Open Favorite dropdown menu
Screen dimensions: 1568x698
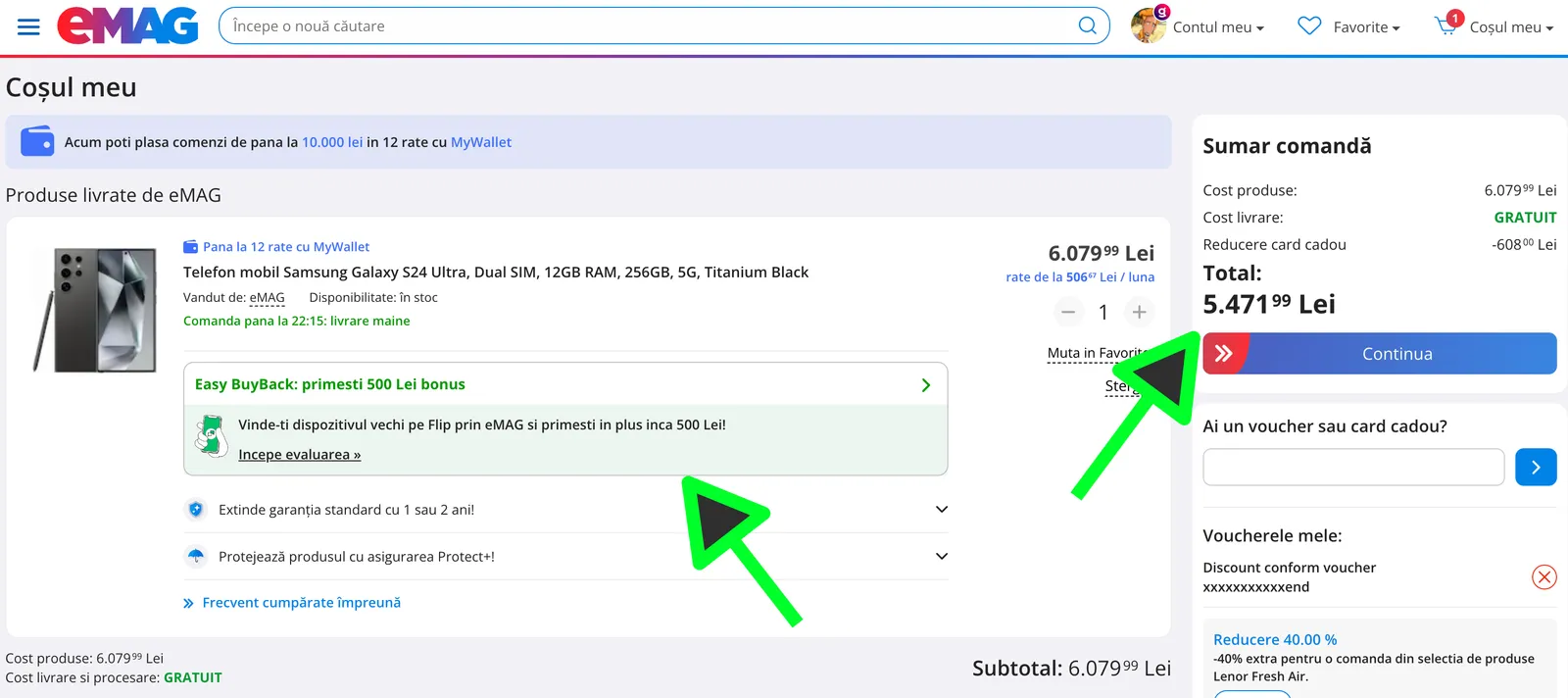pyautogui.click(x=1366, y=27)
